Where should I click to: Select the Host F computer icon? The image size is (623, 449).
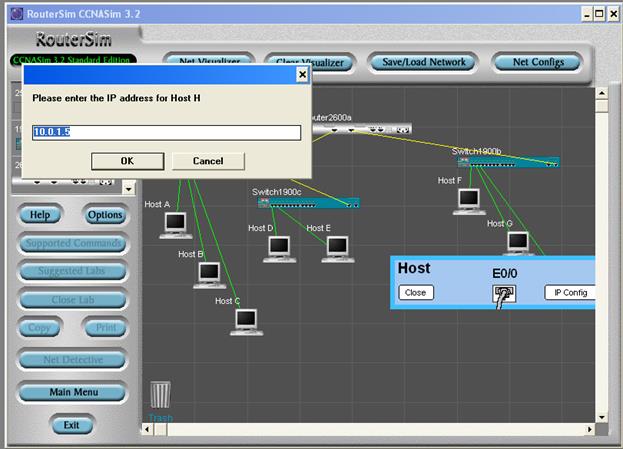coord(468,200)
